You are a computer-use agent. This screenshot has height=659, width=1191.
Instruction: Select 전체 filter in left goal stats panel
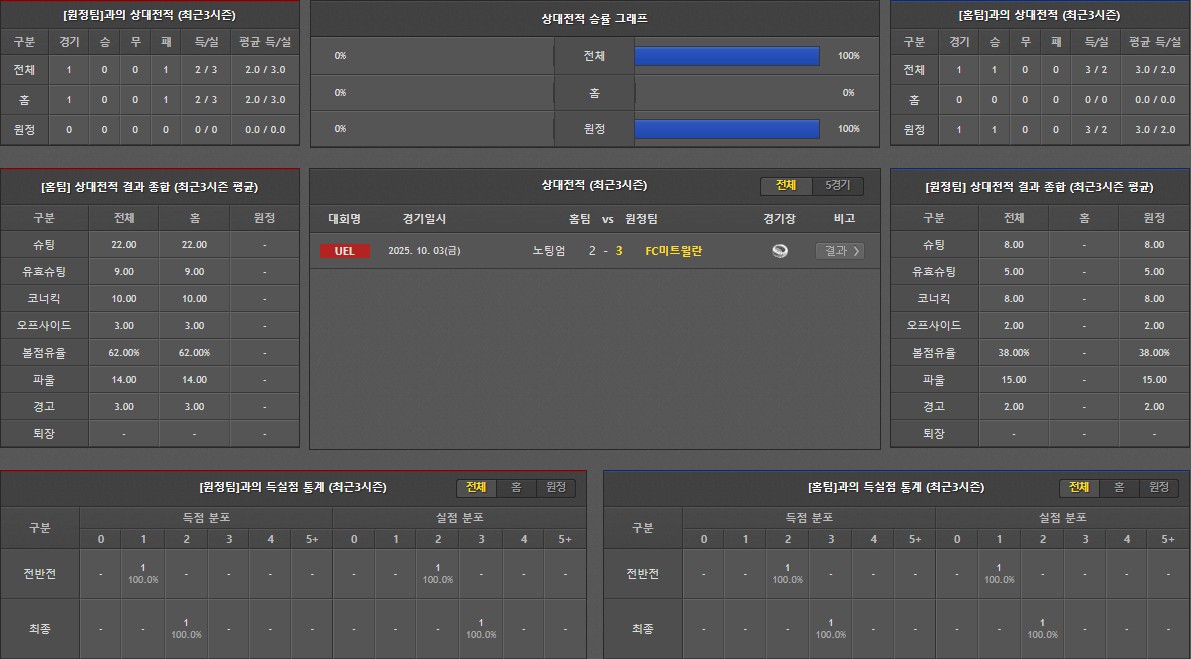(476, 487)
